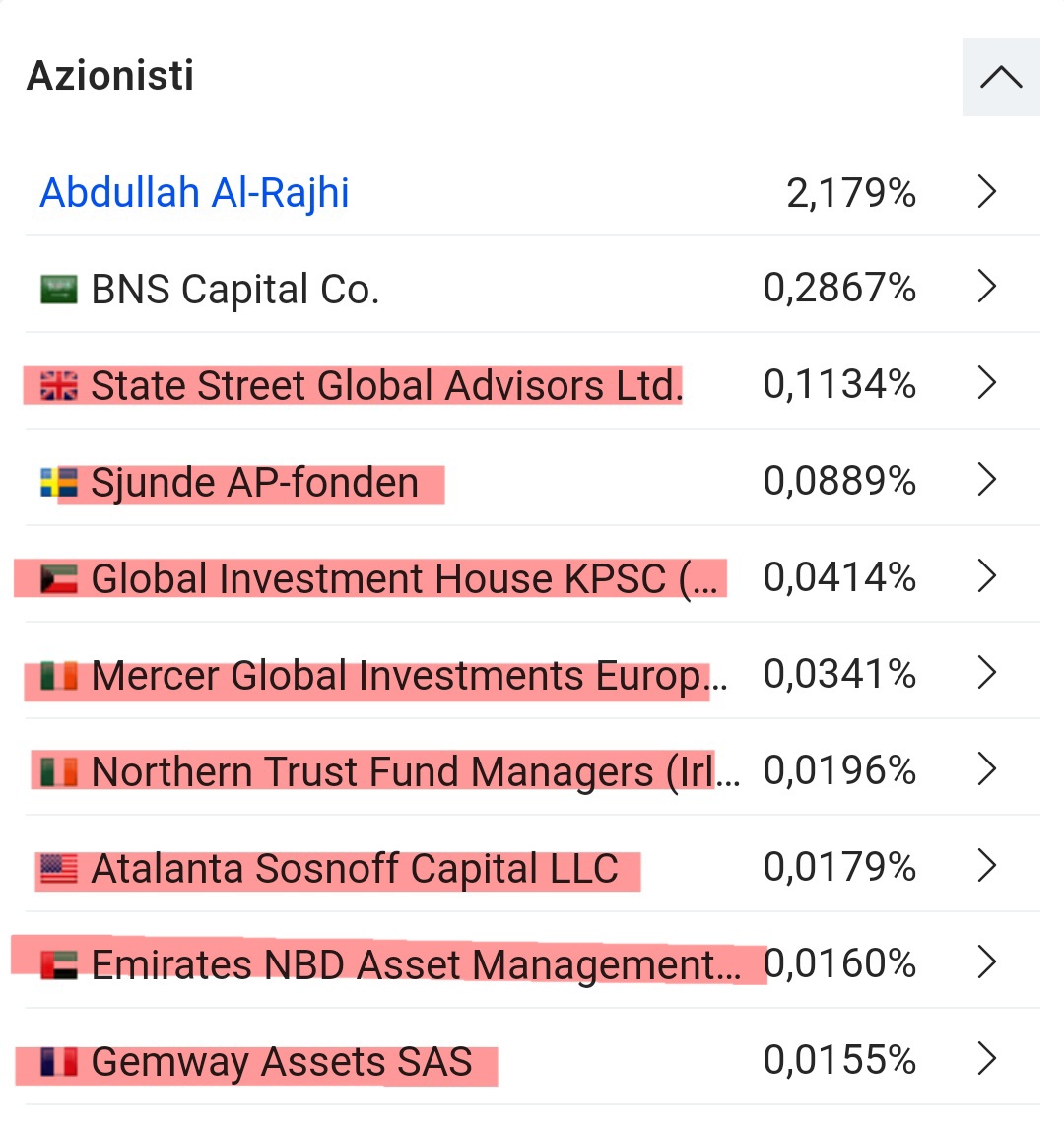
Task: Open Gemway Assets SAS shareholder entry
Action: pos(282,1062)
